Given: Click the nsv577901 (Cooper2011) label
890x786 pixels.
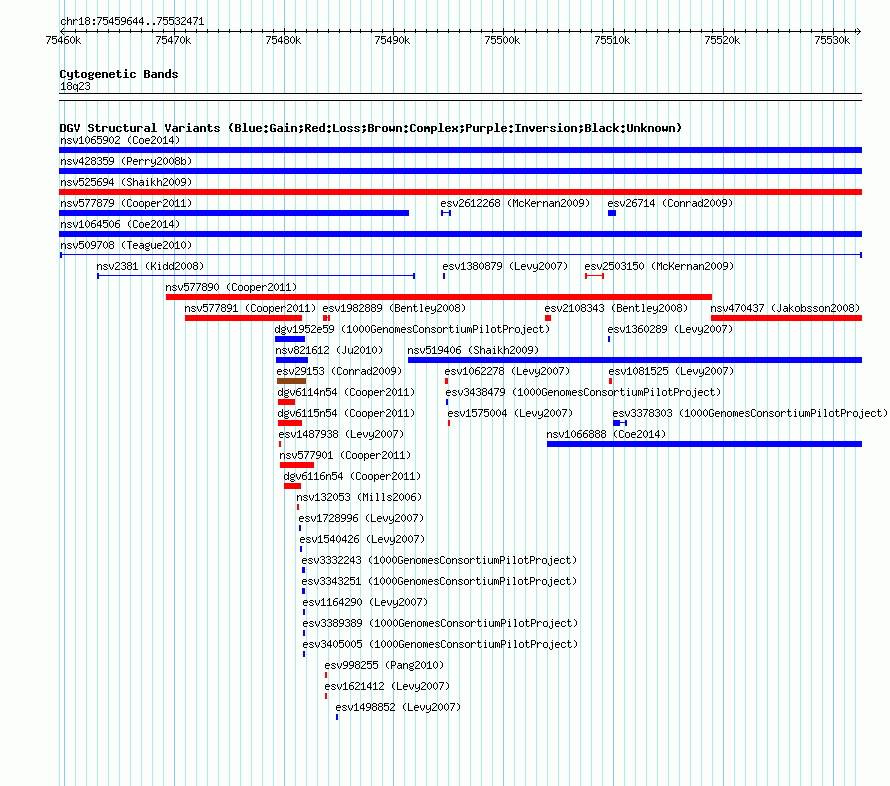Looking at the screenshot, I should point(345,455).
